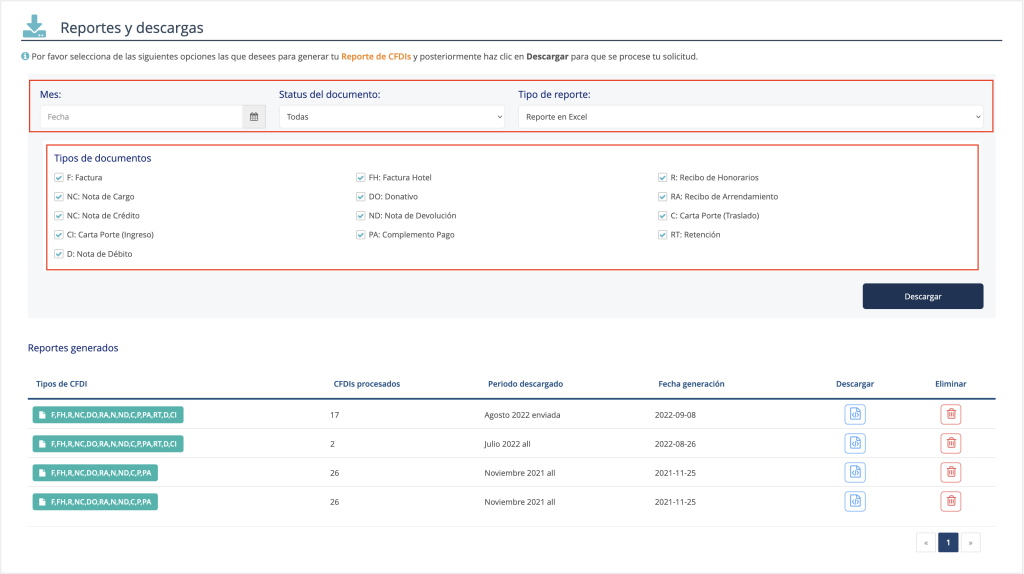This screenshot has width=1024, height=574.
Task: Click the CFDIs procesados column header
Action: pos(367,384)
